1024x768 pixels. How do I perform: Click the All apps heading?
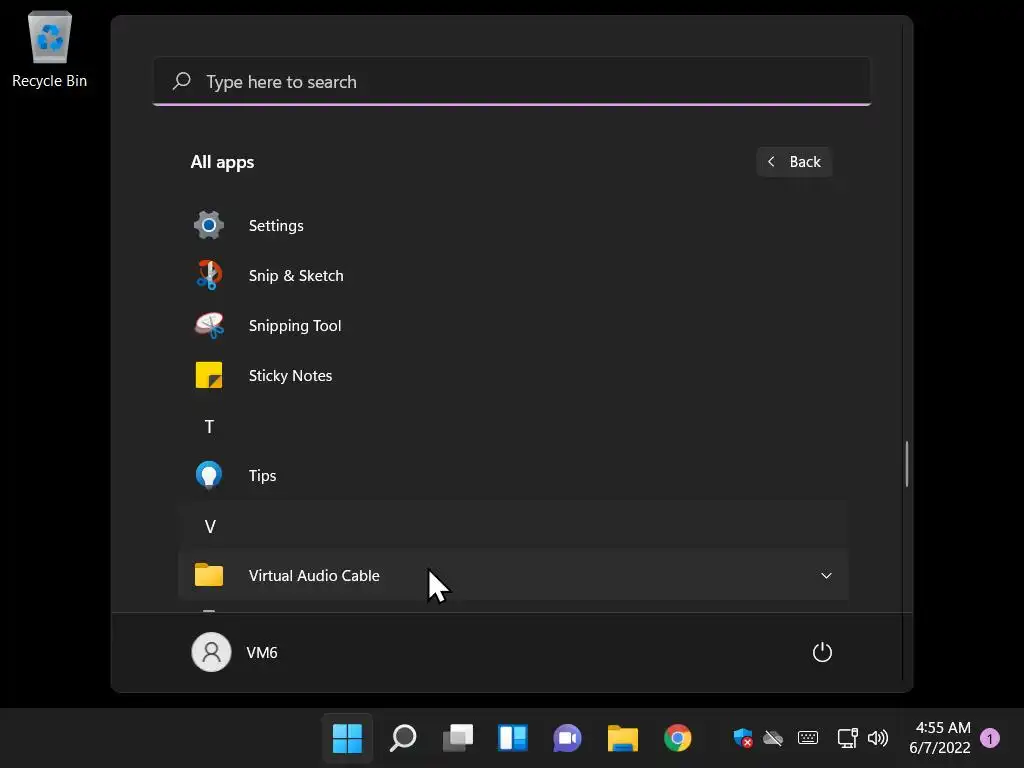pos(222,162)
